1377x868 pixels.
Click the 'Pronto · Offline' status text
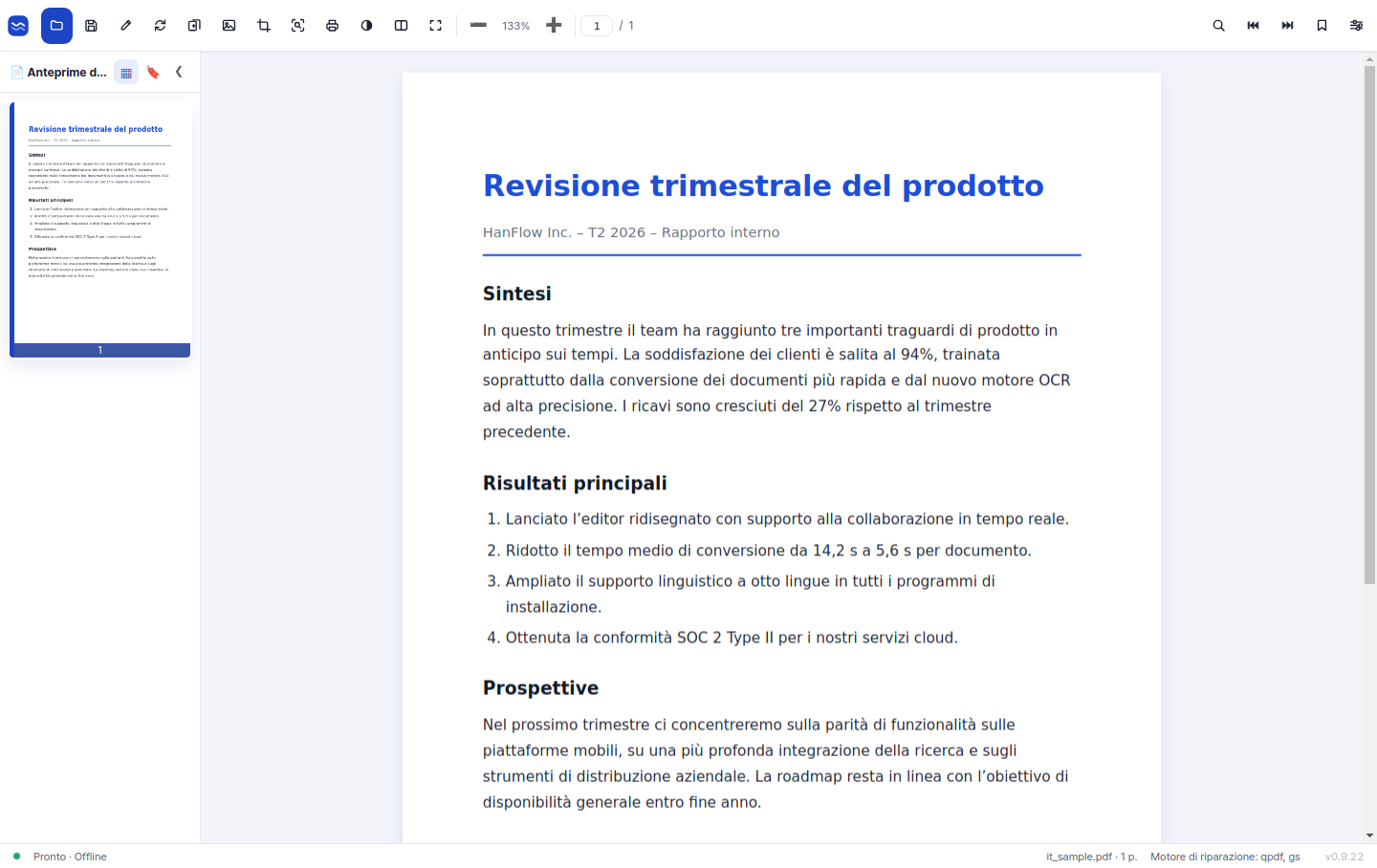(70, 857)
